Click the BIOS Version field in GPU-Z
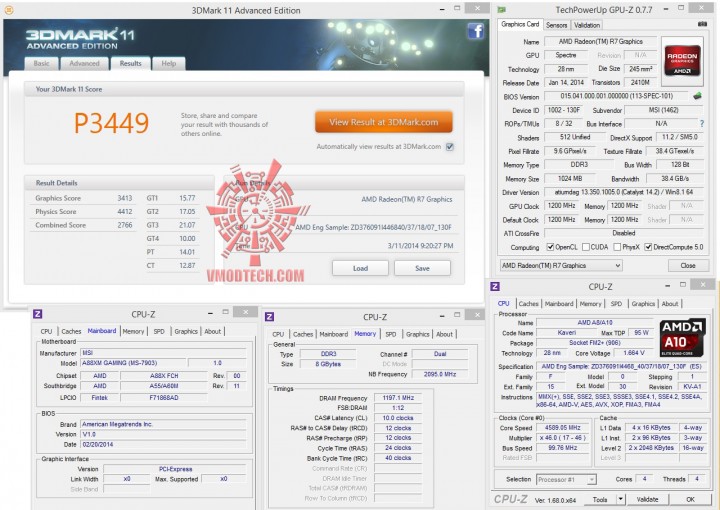The height and width of the screenshot is (510, 720). point(616,96)
